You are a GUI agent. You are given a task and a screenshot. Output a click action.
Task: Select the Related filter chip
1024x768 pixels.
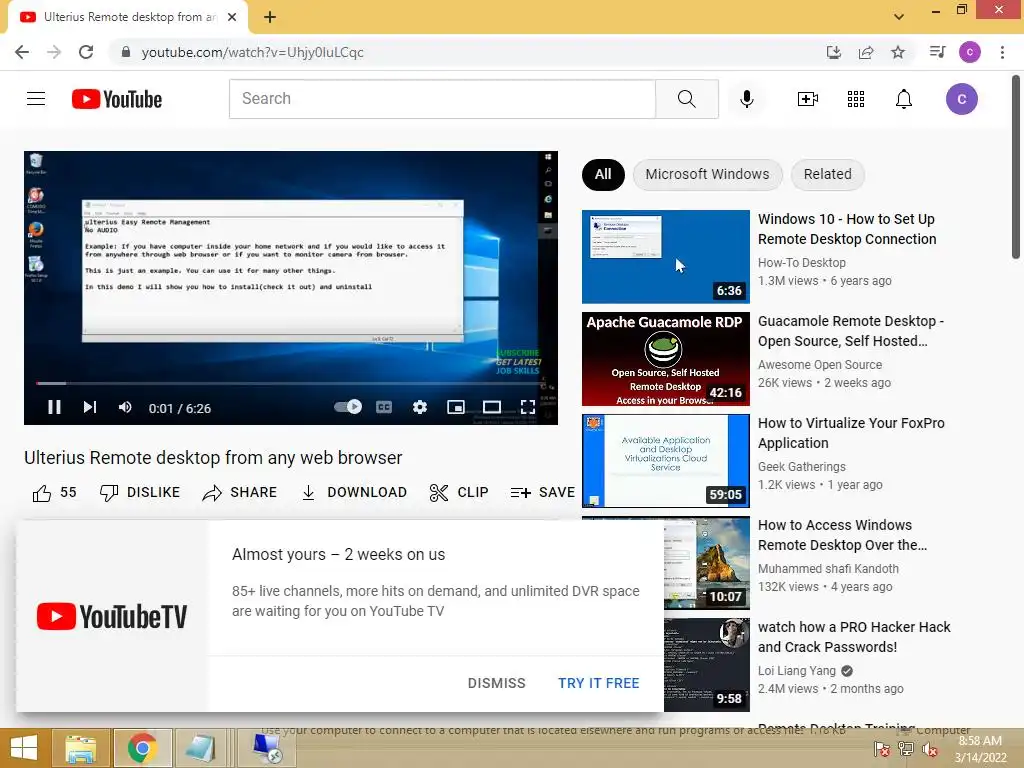point(827,174)
